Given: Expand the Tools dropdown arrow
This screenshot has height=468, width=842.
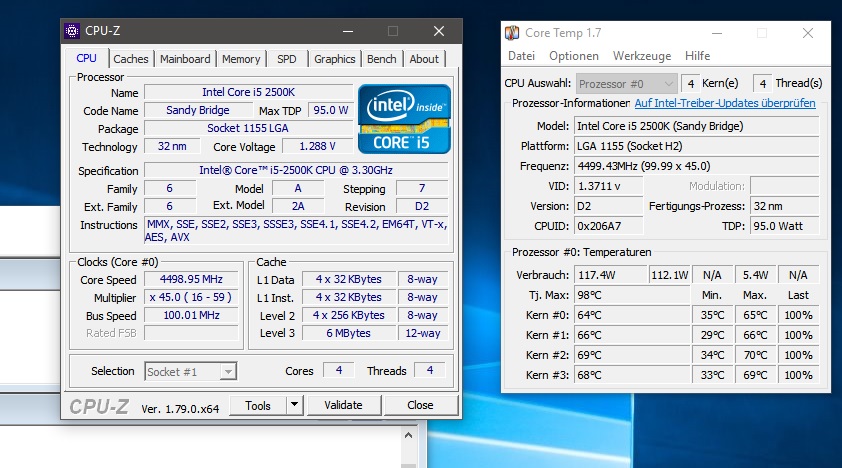Looking at the screenshot, I should pyautogui.click(x=294, y=405).
